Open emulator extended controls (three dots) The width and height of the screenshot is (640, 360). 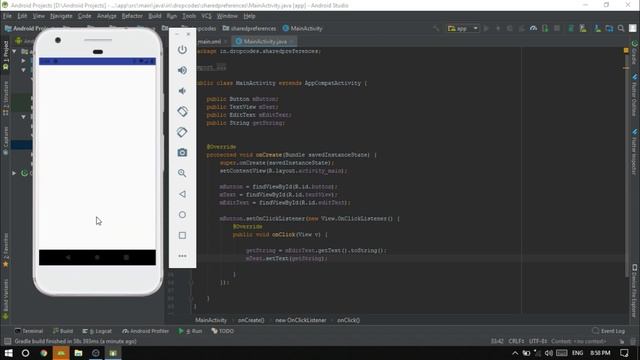182,256
